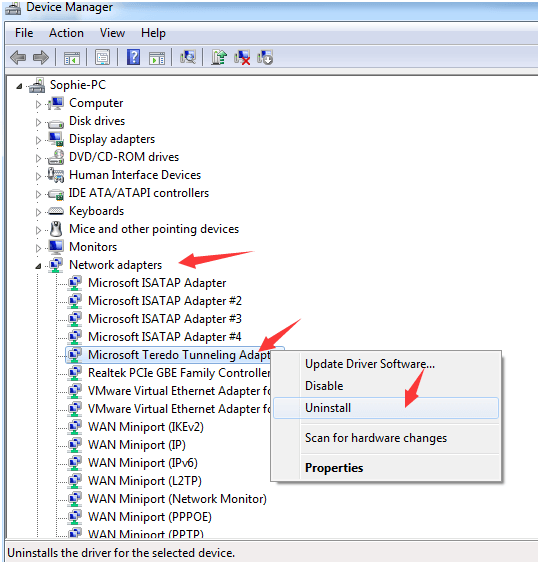Image resolution: width=540 pixels, height=564 pixels.
Task: Select WAN Miniport (IP)
Action: tap(137, 445)
